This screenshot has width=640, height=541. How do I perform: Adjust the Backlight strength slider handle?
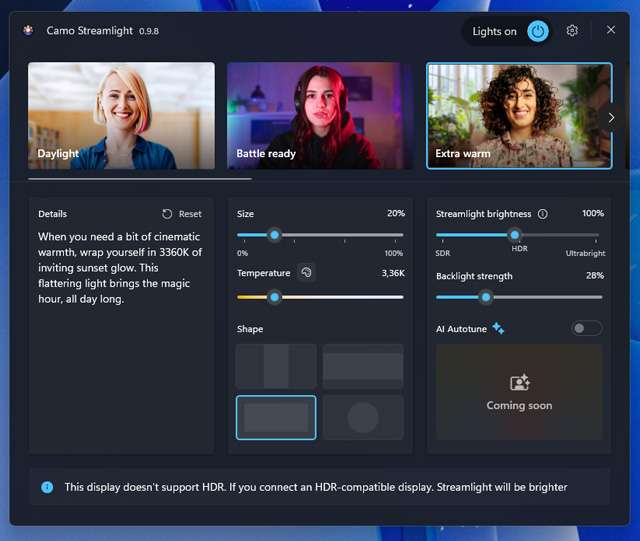tap(486, 297)
